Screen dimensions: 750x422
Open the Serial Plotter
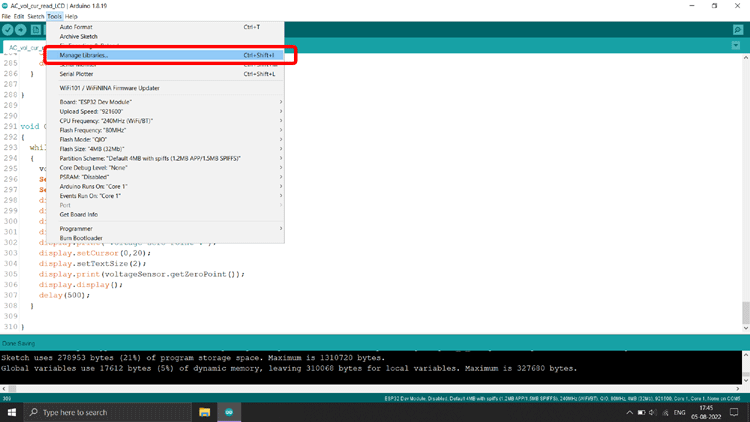[165, 74]
